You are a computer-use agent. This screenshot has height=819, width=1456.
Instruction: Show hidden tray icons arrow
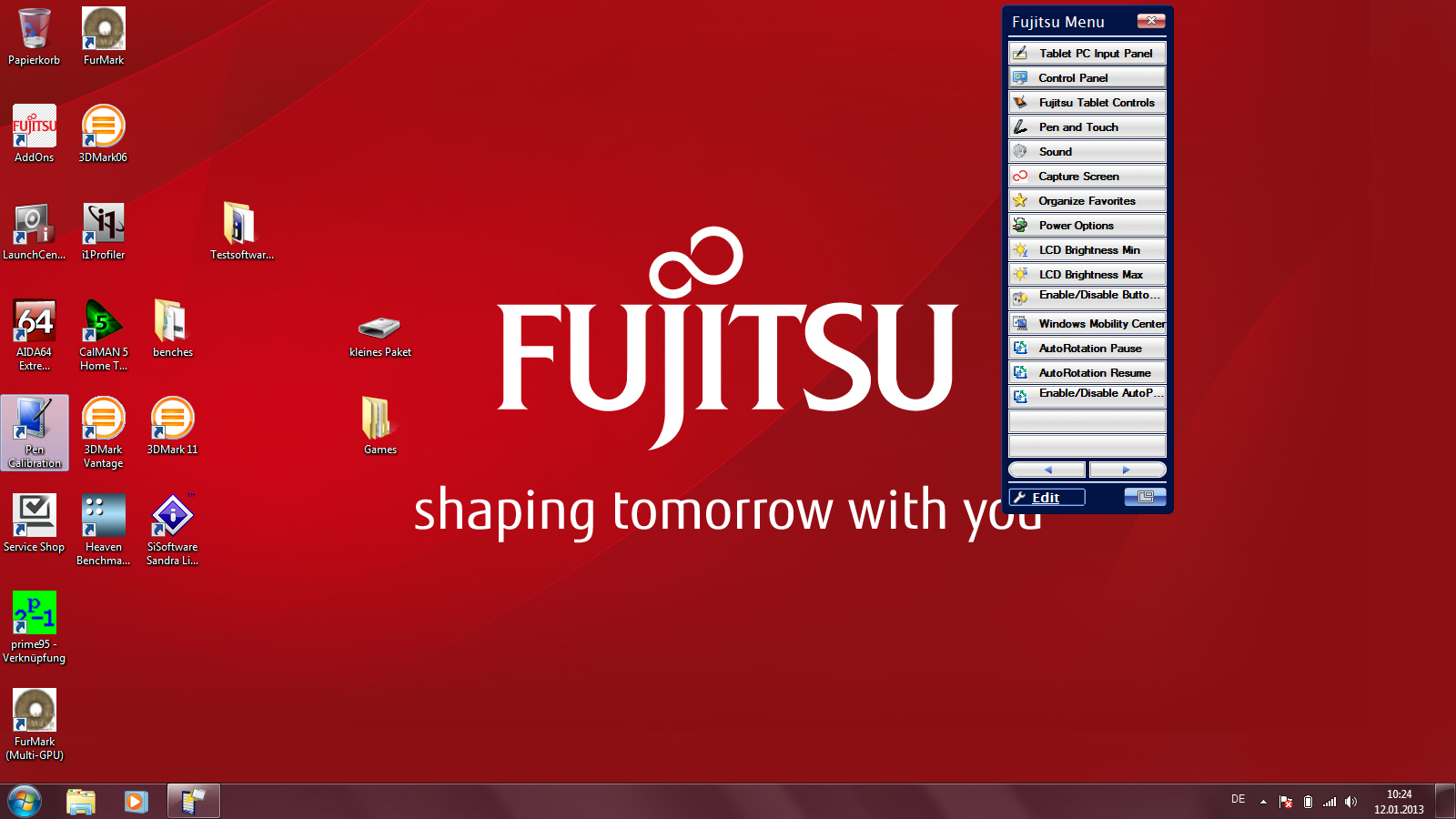pyautogui.click(x=1263, y=802)
